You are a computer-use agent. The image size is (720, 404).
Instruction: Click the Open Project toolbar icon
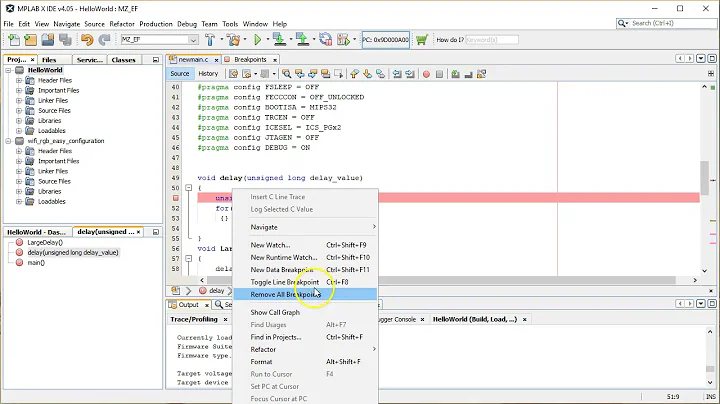(48, 40)
